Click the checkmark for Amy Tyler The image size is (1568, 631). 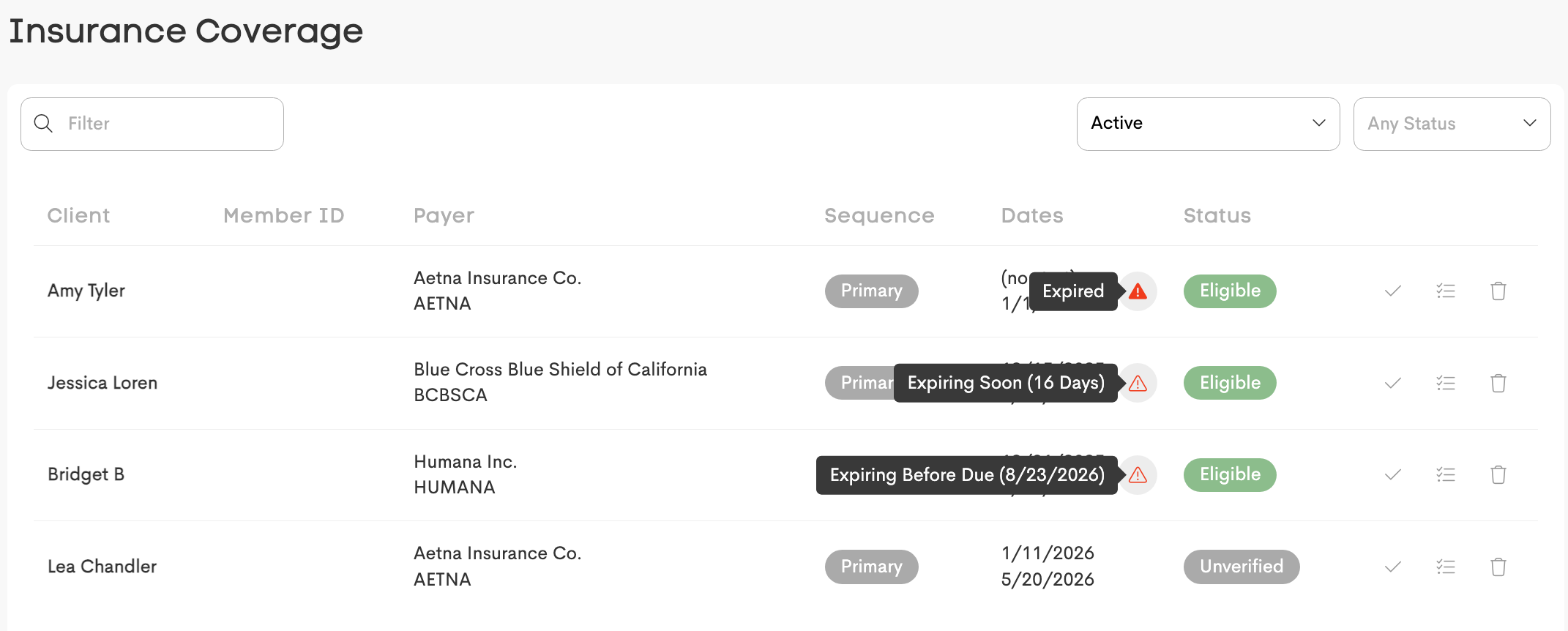click(x=1392, y=291)
